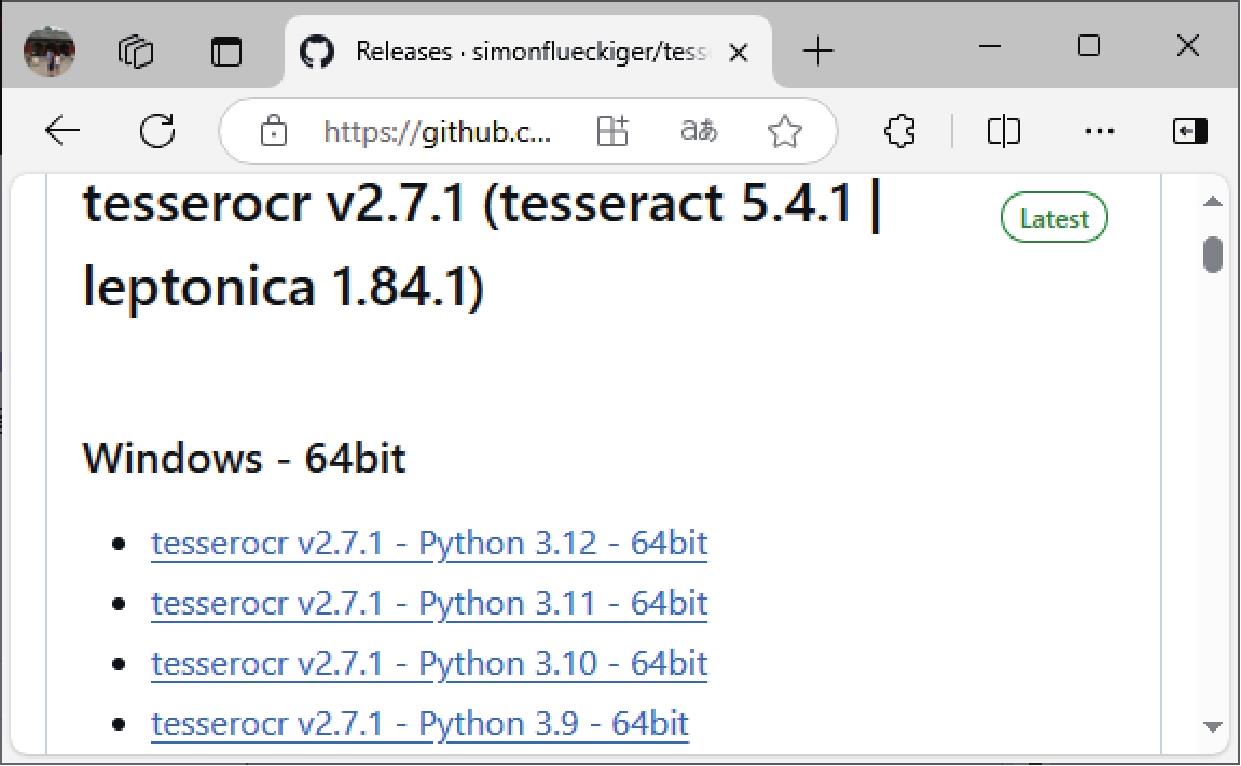The image size is (1241, 766).
Task: Open the tab actions menu icon
Action: coord(226,51)
